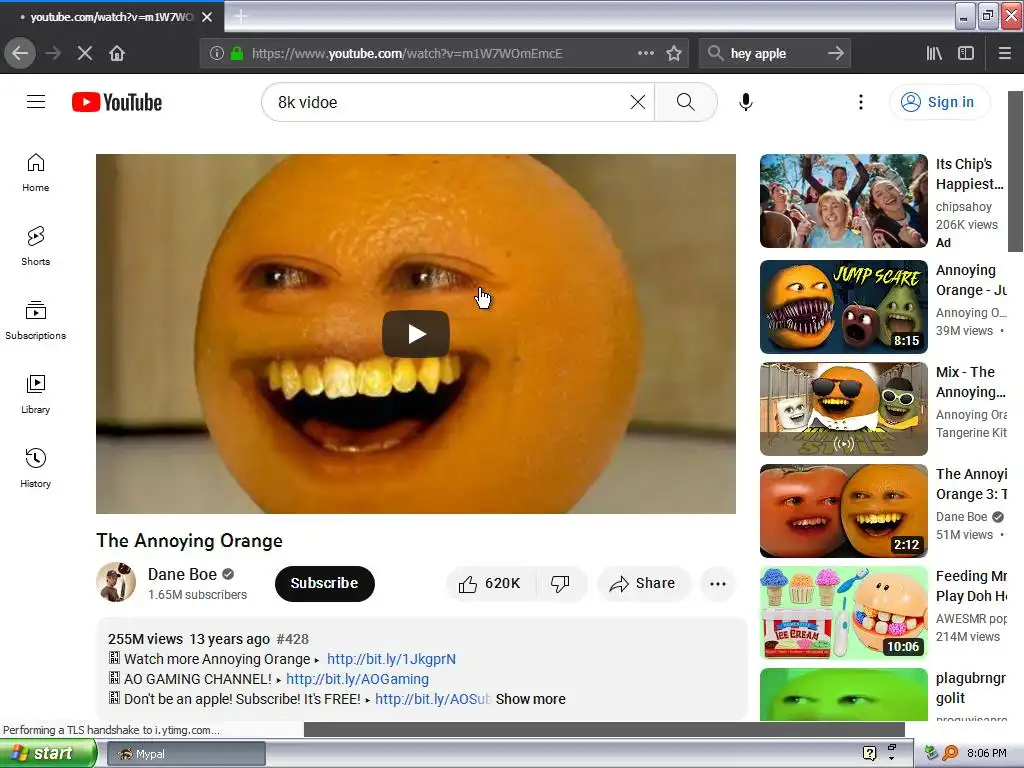
Task: Open plagubrngr golit video title
Action: (x=971, y=688)
